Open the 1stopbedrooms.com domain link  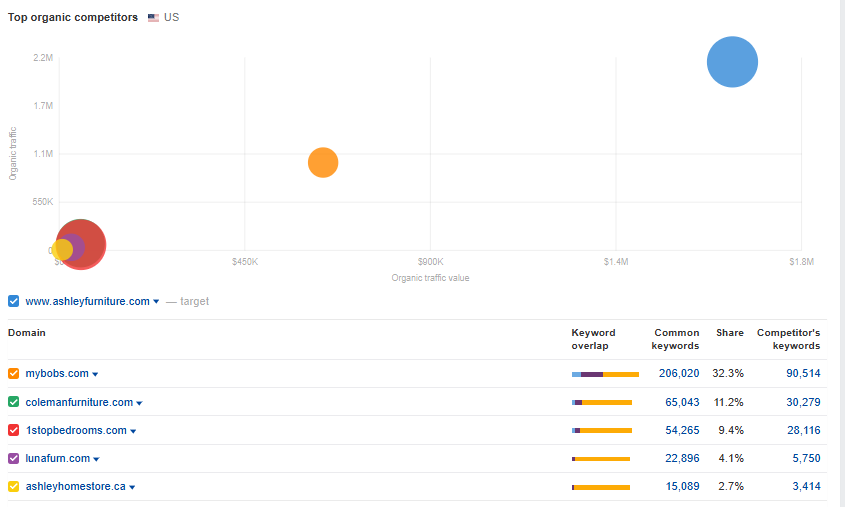coord(76,430)
